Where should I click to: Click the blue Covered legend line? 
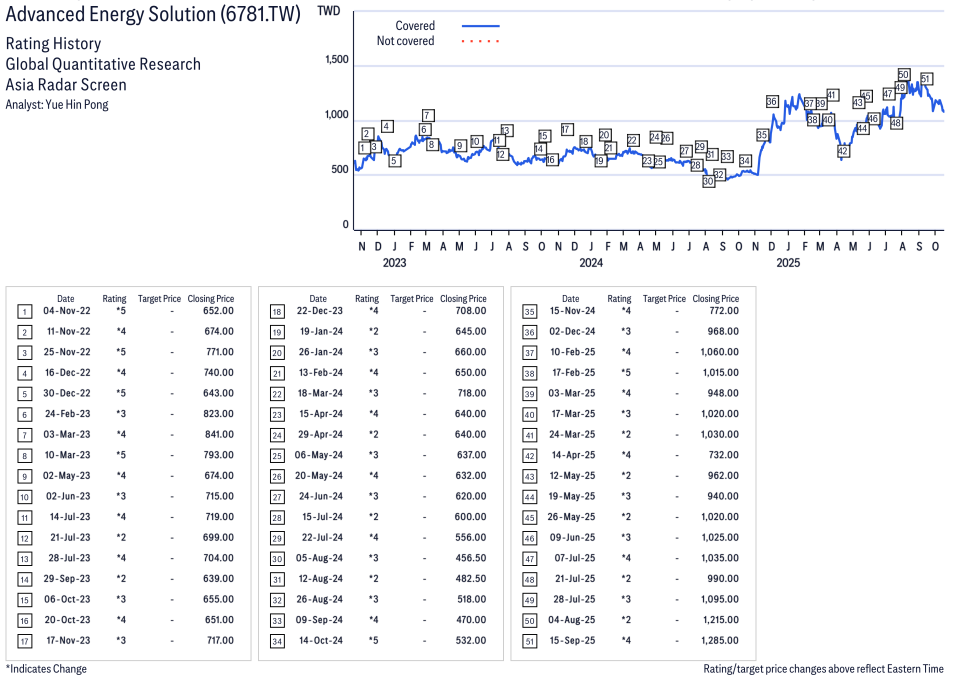480,26
